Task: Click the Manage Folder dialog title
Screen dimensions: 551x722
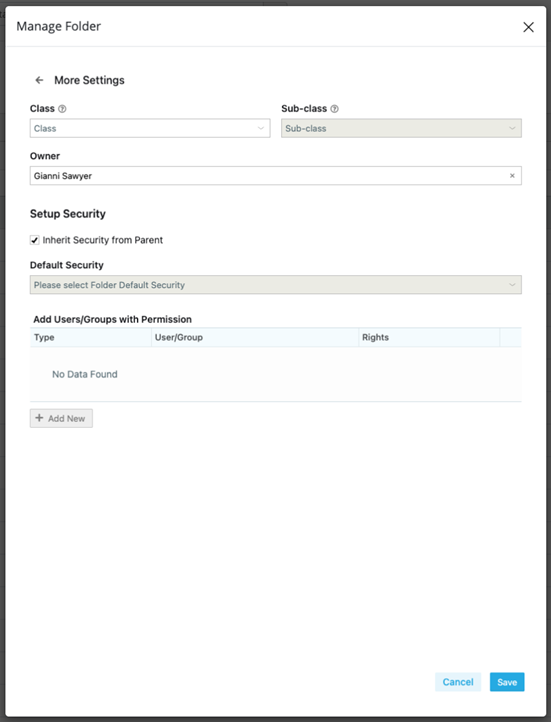Action: coord(58,26)
